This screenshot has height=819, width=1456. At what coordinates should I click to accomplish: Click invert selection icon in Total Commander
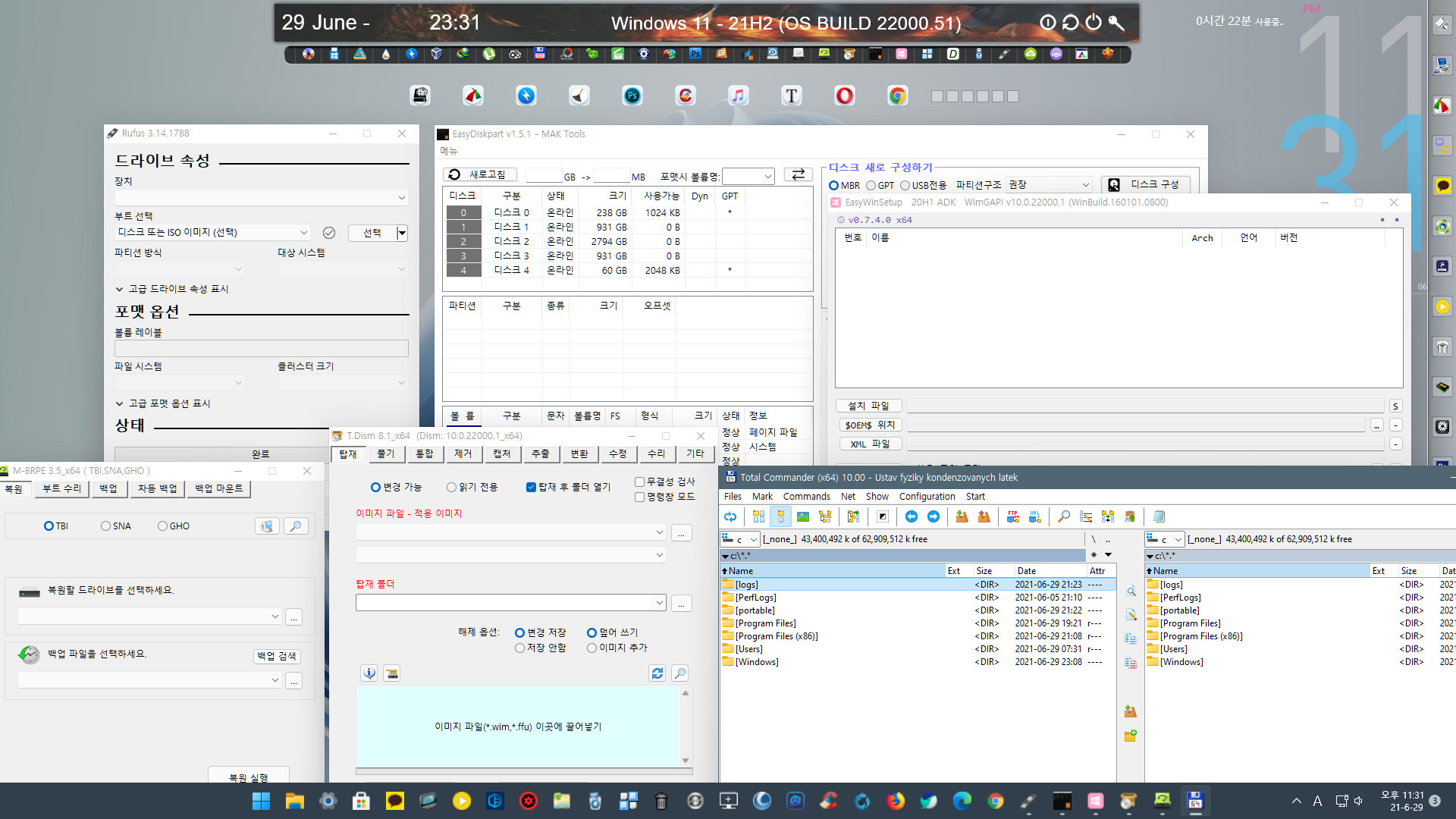click(x=883, y=516)
